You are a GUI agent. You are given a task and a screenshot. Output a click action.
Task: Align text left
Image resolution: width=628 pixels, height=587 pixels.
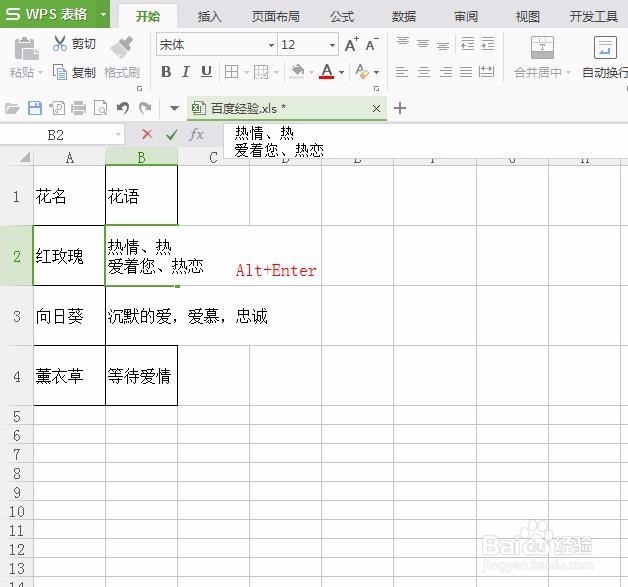click(x=402, y=72)
